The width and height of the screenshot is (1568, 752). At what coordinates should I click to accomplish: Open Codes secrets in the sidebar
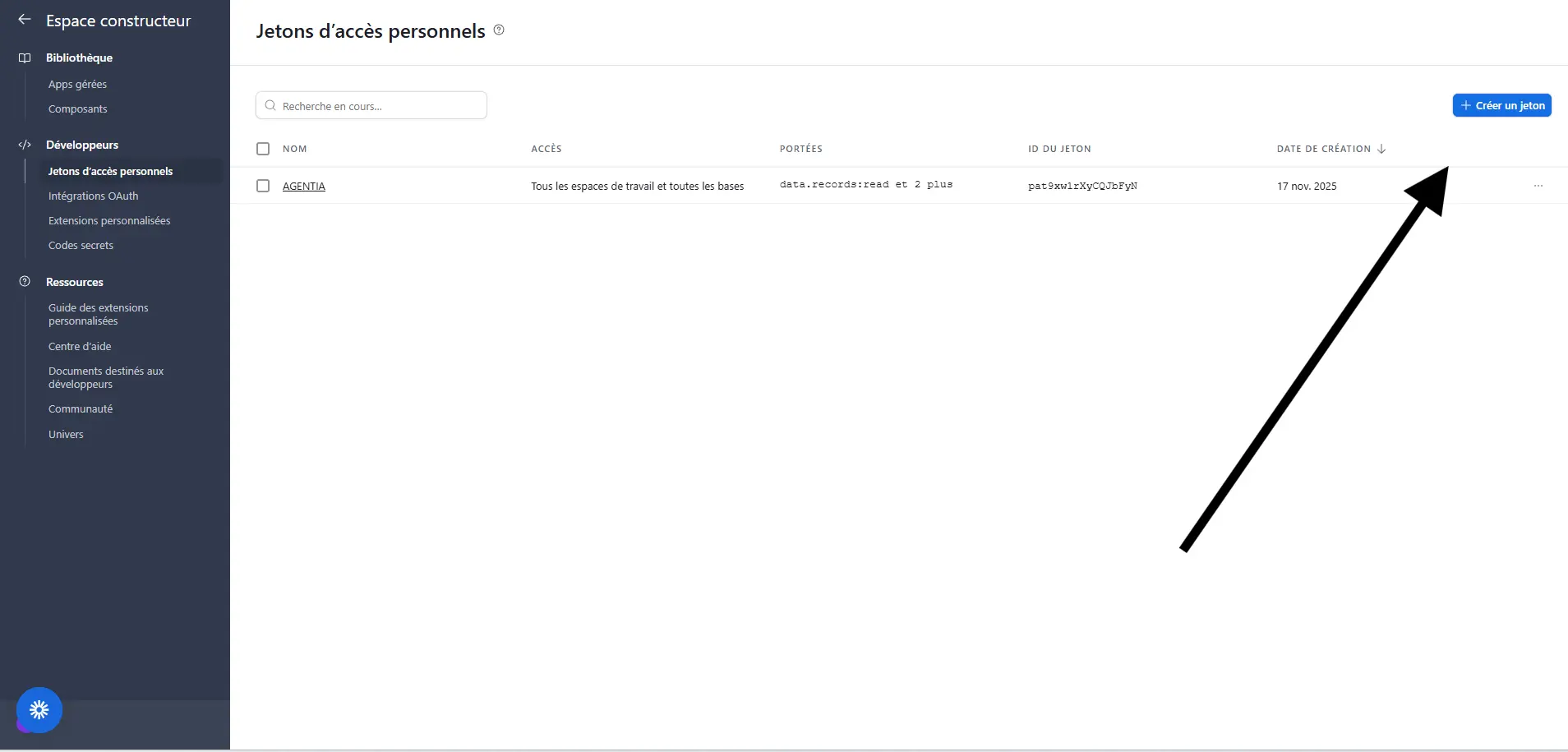81,245
